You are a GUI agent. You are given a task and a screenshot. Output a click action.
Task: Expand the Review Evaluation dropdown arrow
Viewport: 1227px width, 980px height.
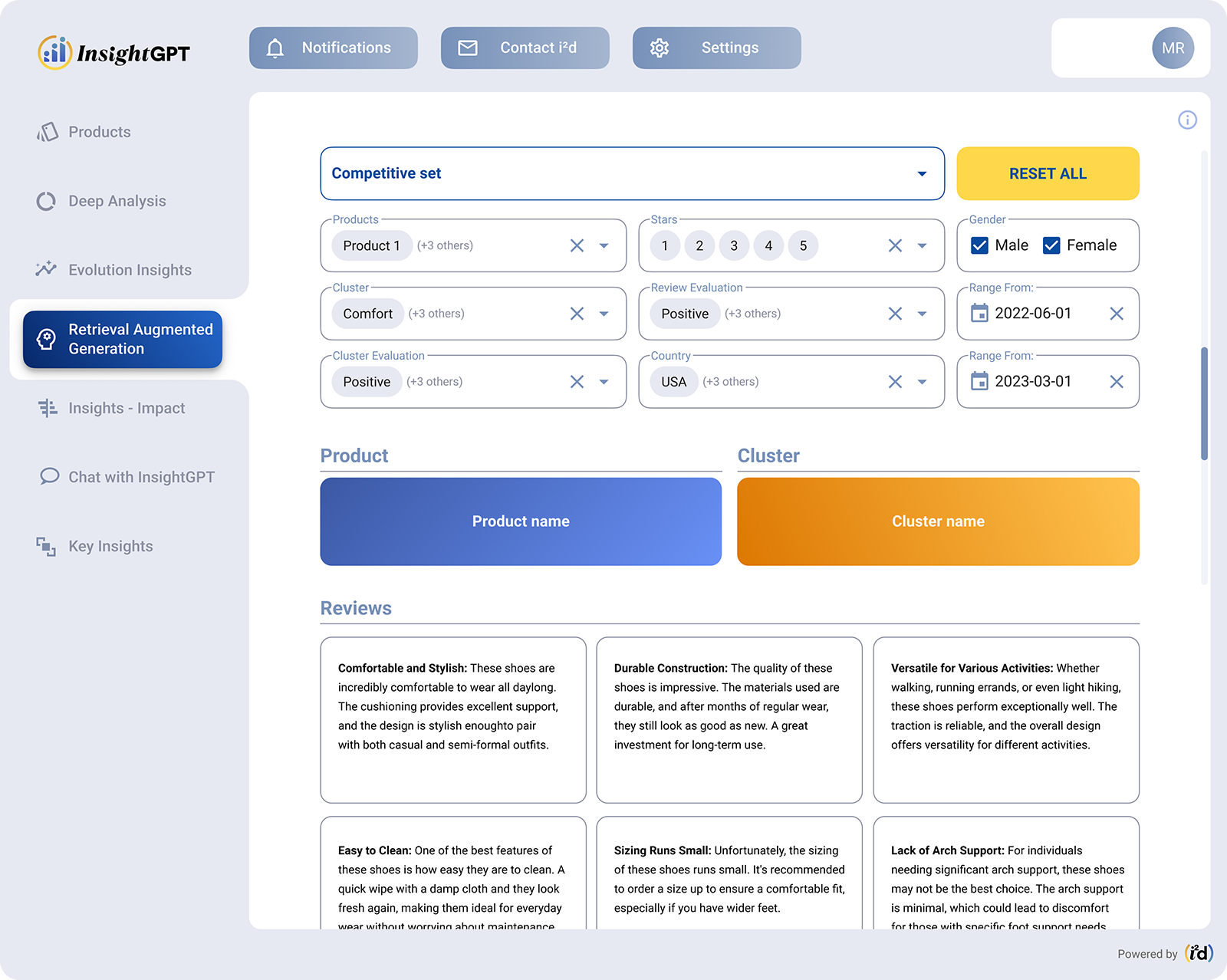(923, 314)
